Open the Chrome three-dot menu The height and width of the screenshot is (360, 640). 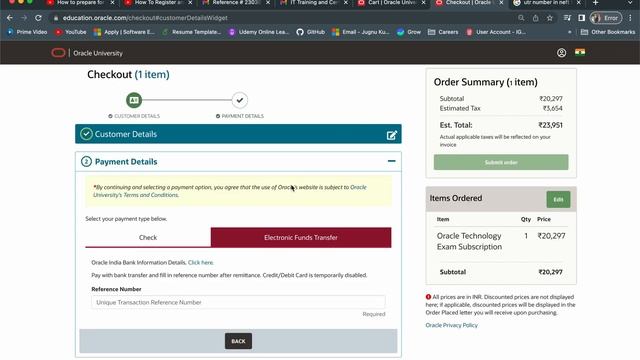(x=630, y=18)
